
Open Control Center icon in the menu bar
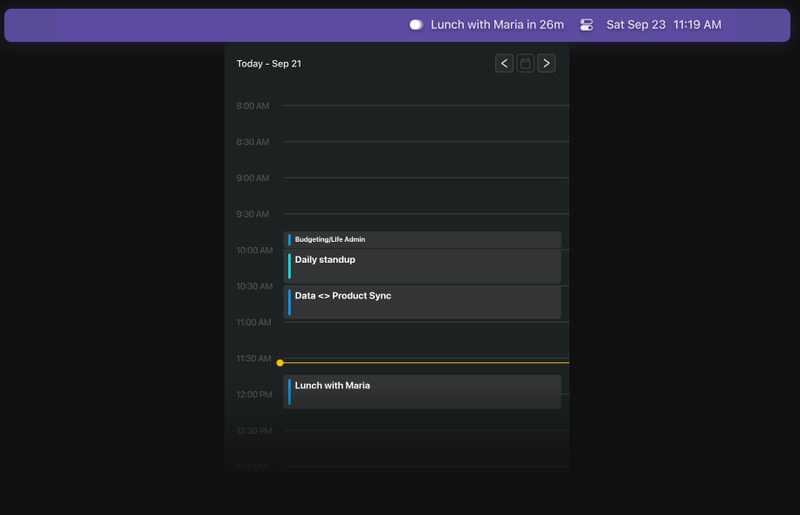(586, 25)
